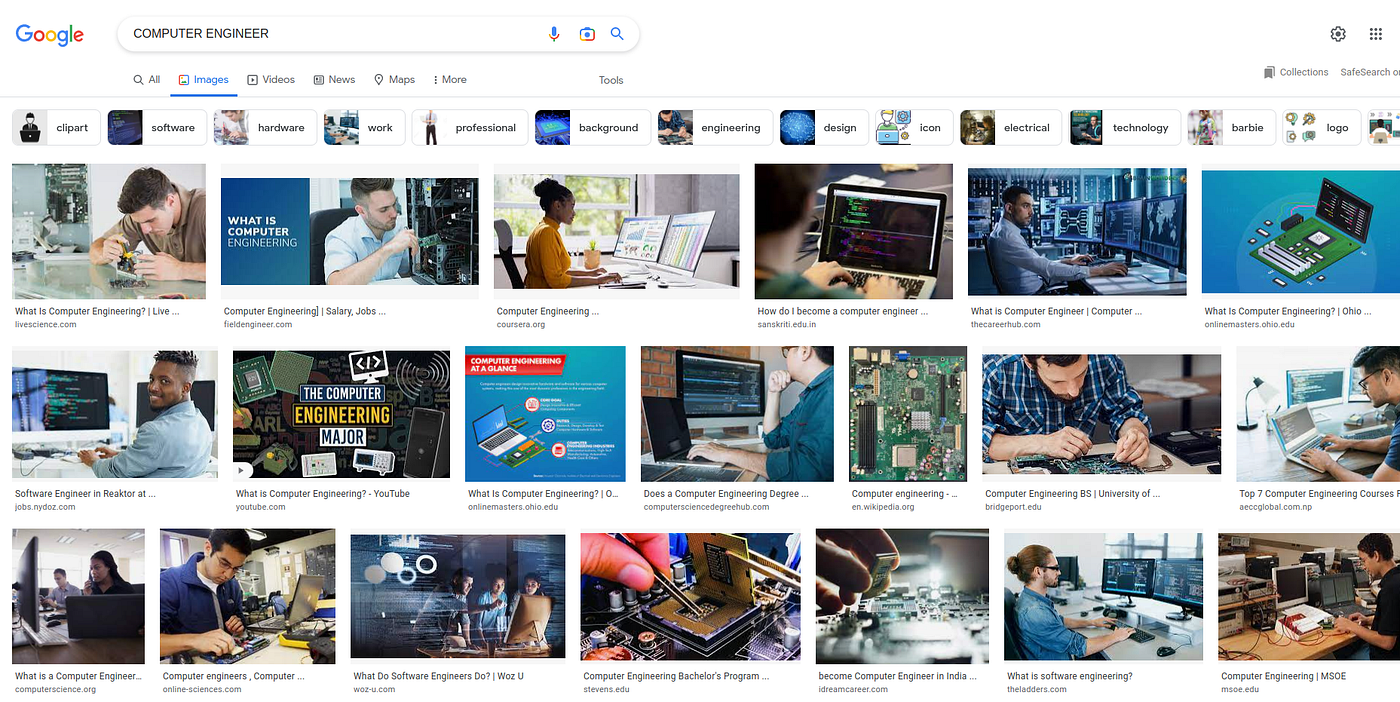Expand the More menu

click(449, 80)
